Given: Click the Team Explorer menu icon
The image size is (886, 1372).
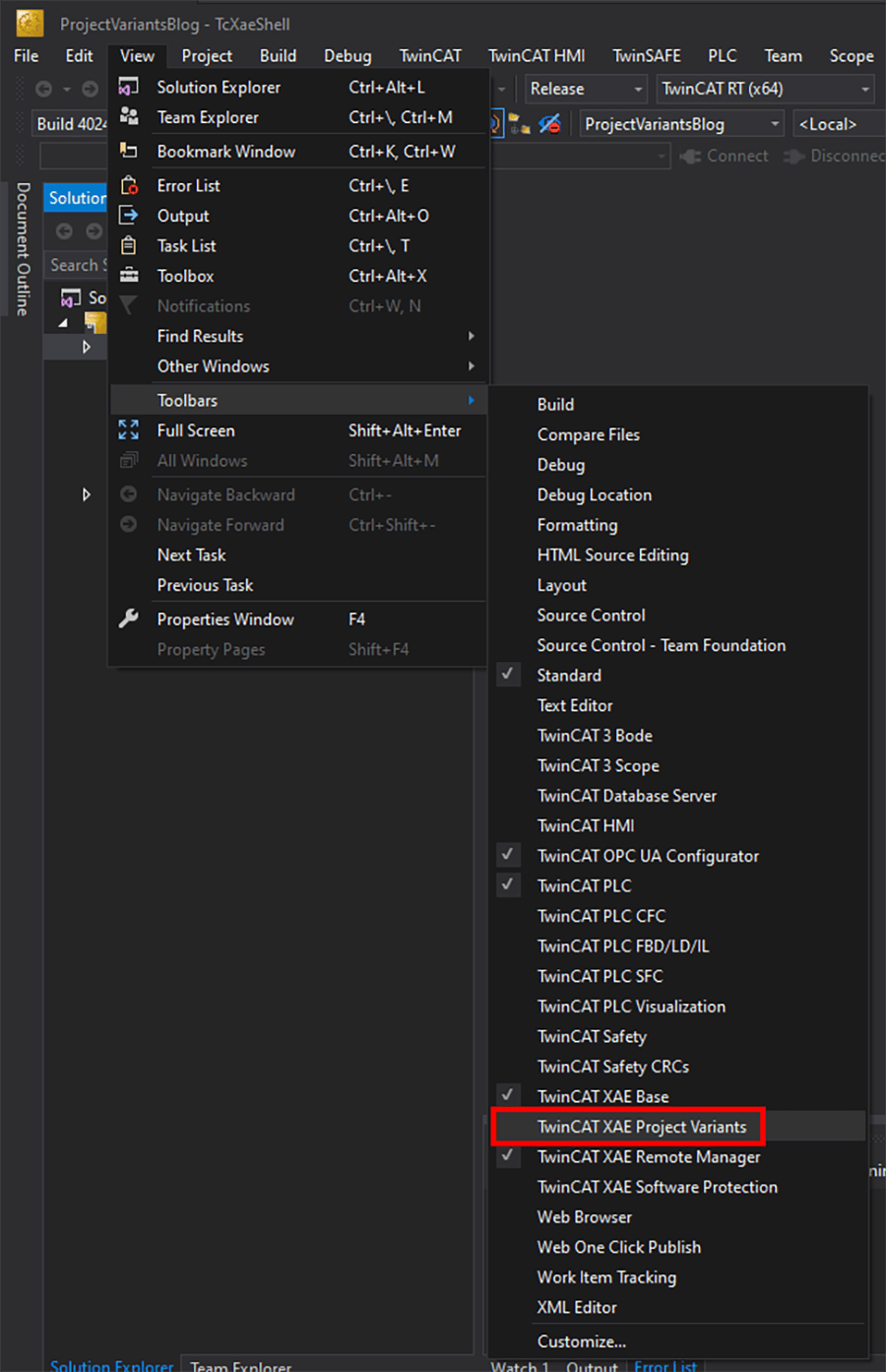Looking at the screenshot, I should point(129,116).
